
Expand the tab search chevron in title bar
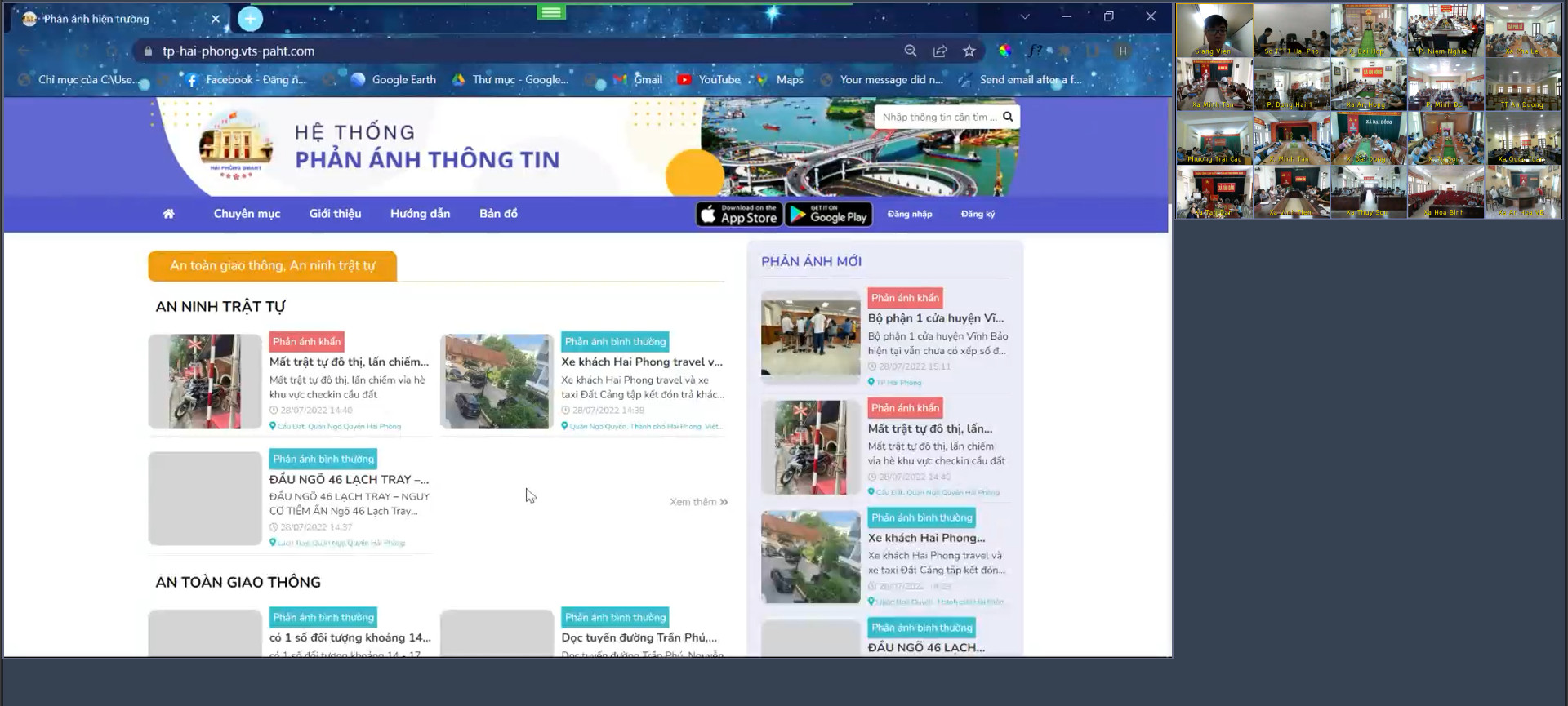tap(1024, 16)
